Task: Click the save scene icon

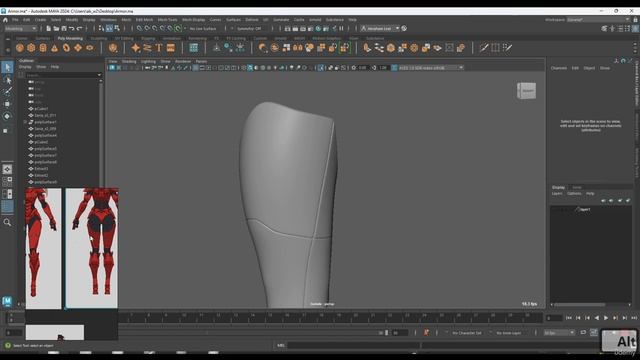Action: tap(64, 29)
